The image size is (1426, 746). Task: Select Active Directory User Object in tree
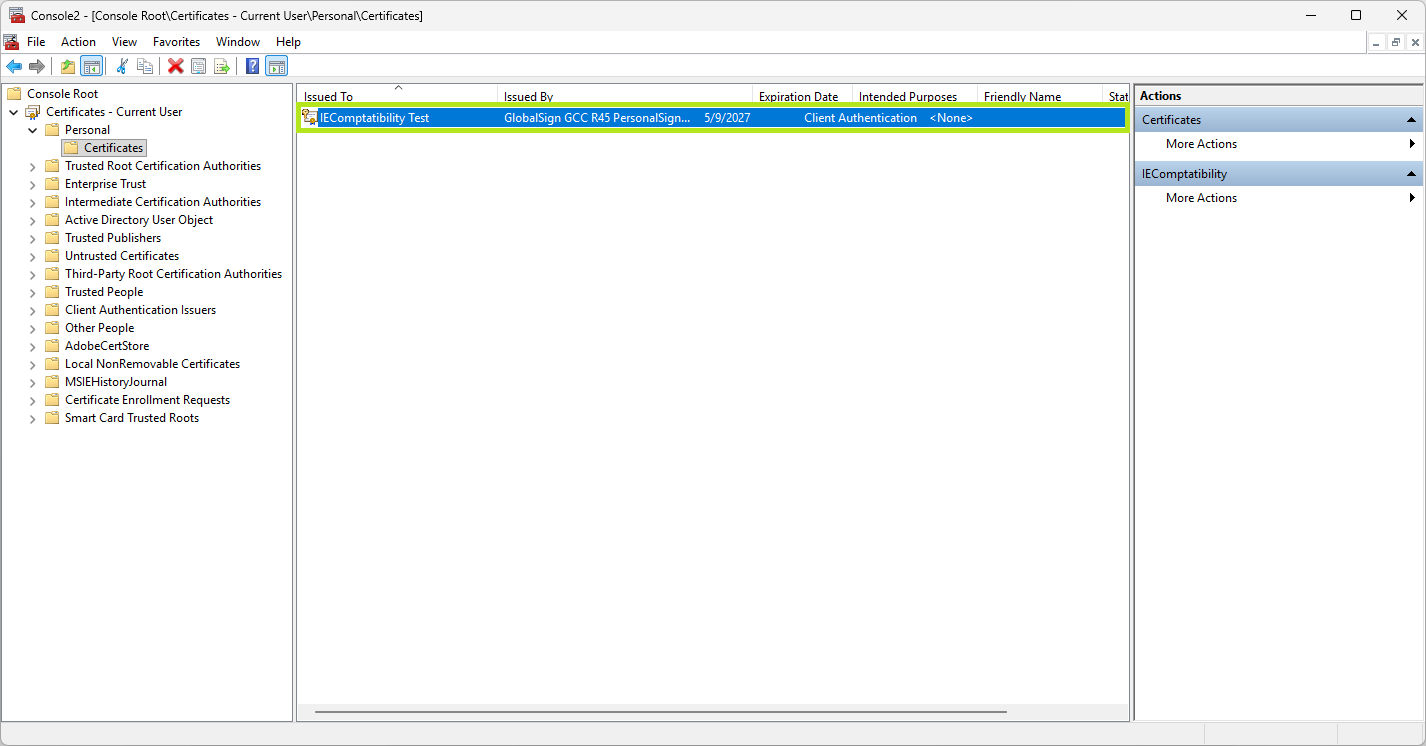pos(139,220)
